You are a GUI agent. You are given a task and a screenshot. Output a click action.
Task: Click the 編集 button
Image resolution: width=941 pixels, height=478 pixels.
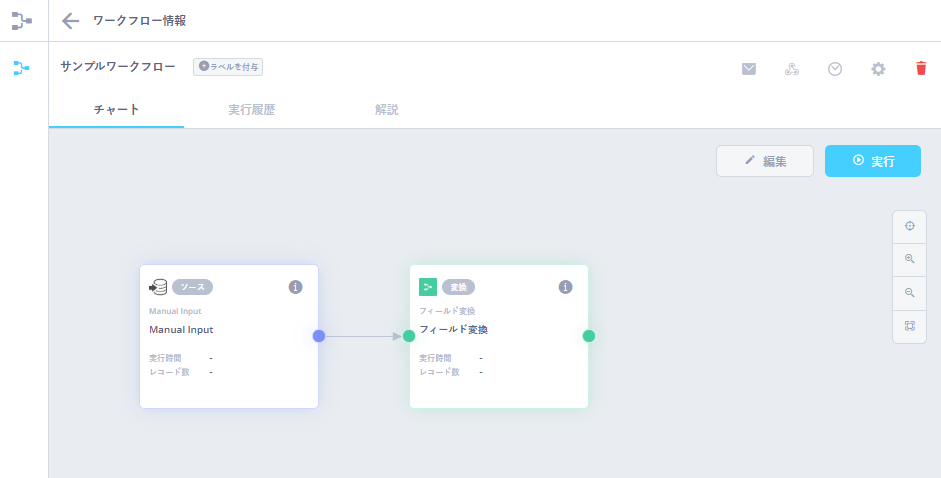click(765, 161)
